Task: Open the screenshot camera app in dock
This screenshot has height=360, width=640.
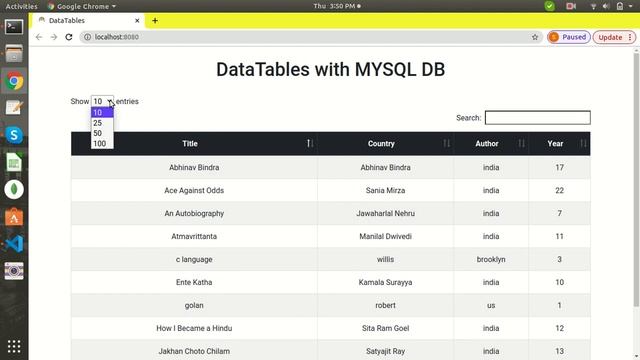Action: point(14,271)
